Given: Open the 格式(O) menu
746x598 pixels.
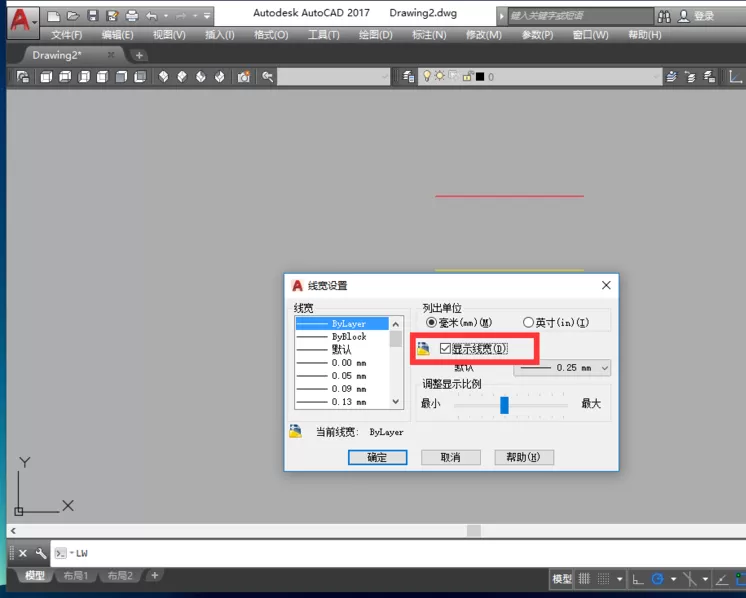Looking at the screenshot, I should point(271,35).
